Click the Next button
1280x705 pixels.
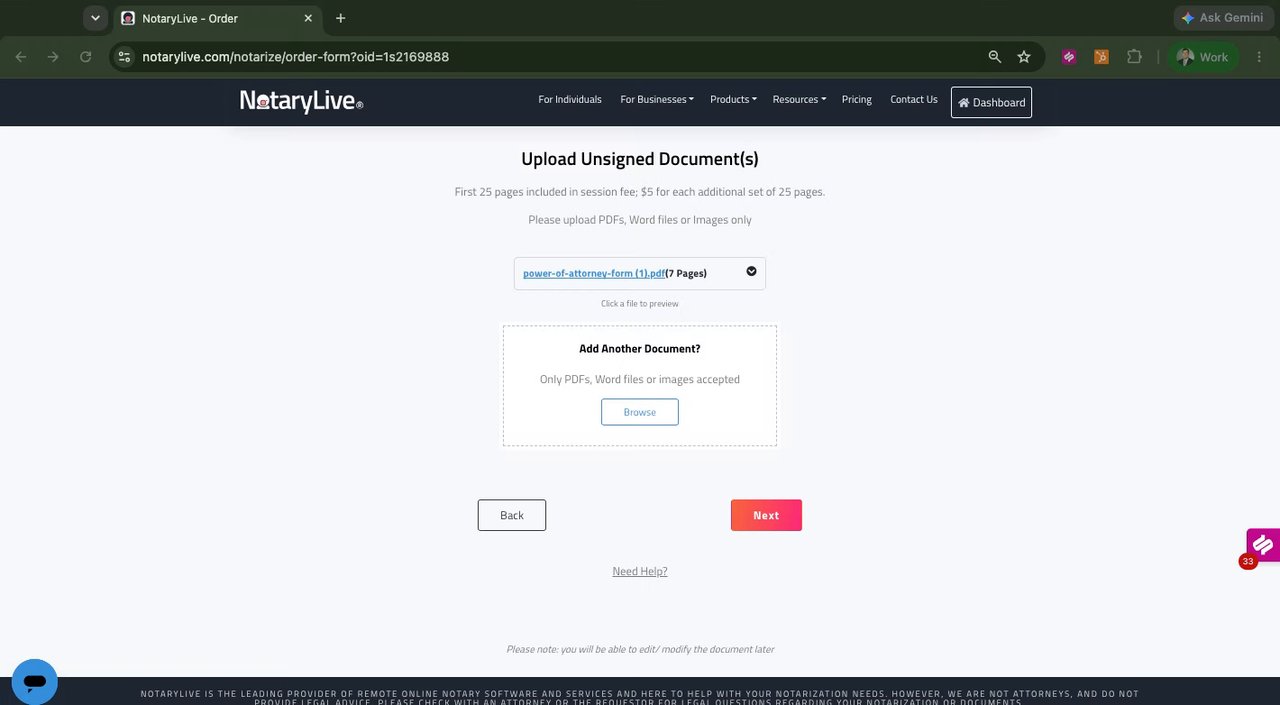(766, 515)
